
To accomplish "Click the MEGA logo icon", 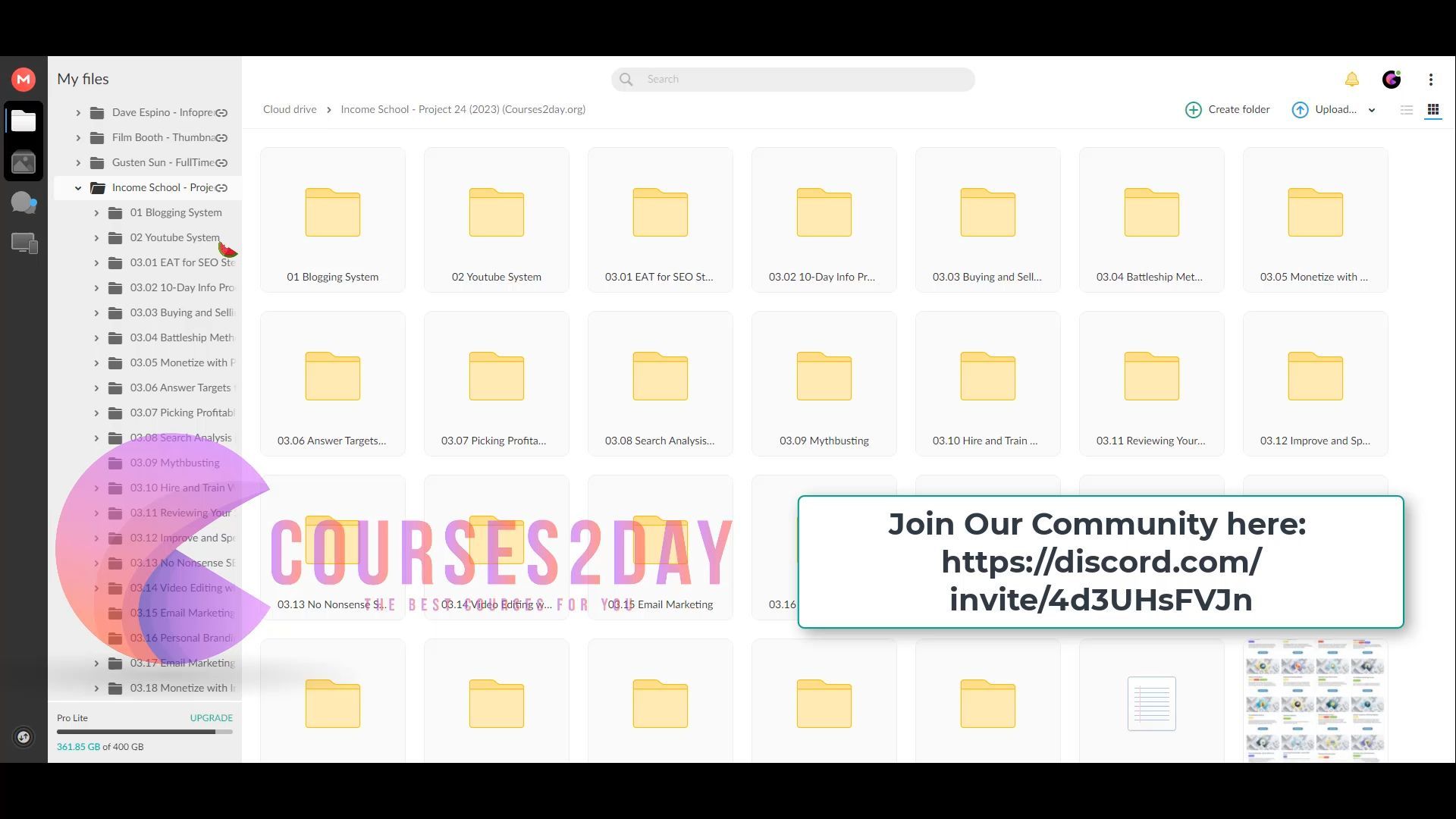I will pyautogui.click(x=24, y=79).
